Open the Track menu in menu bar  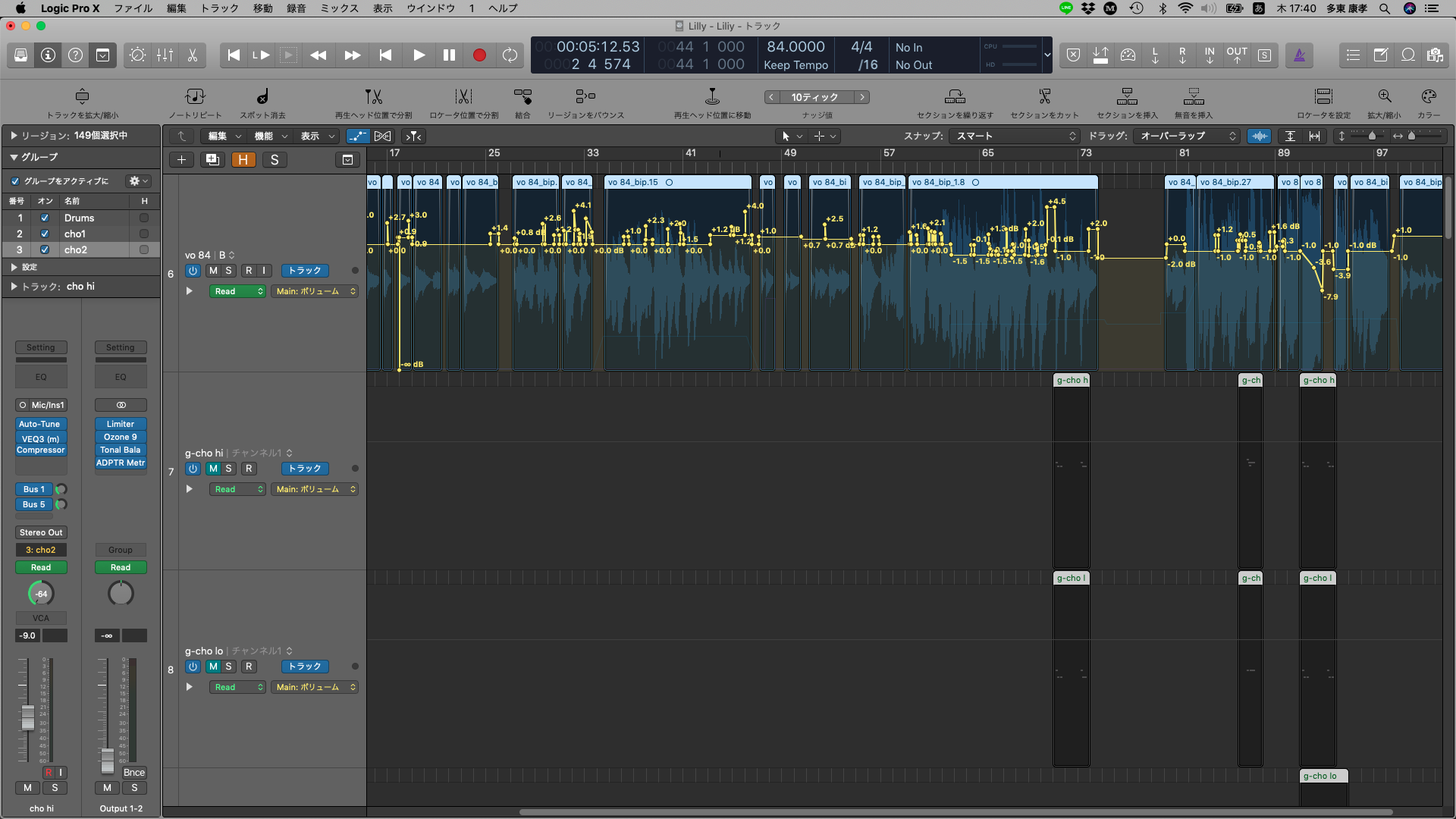tap(219, 8)
